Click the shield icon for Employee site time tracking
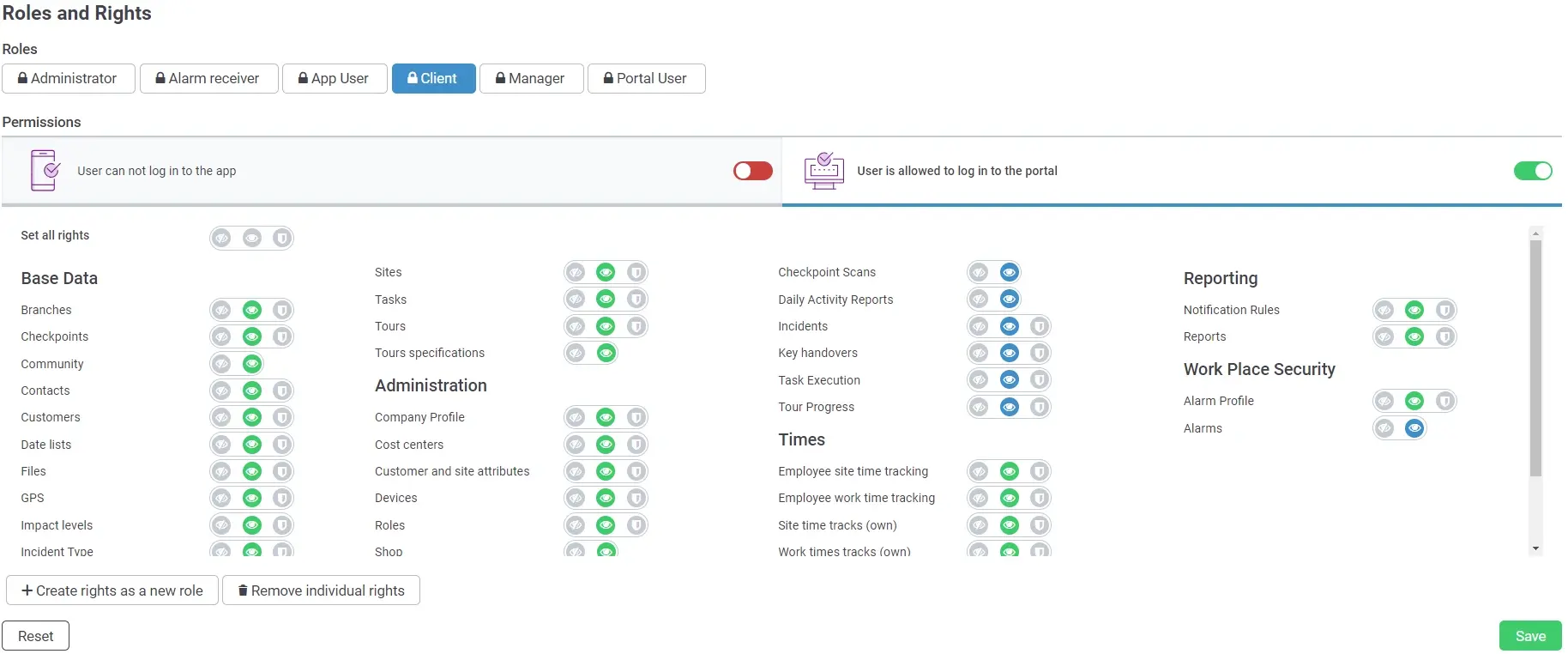 [x=1039, y=471]
